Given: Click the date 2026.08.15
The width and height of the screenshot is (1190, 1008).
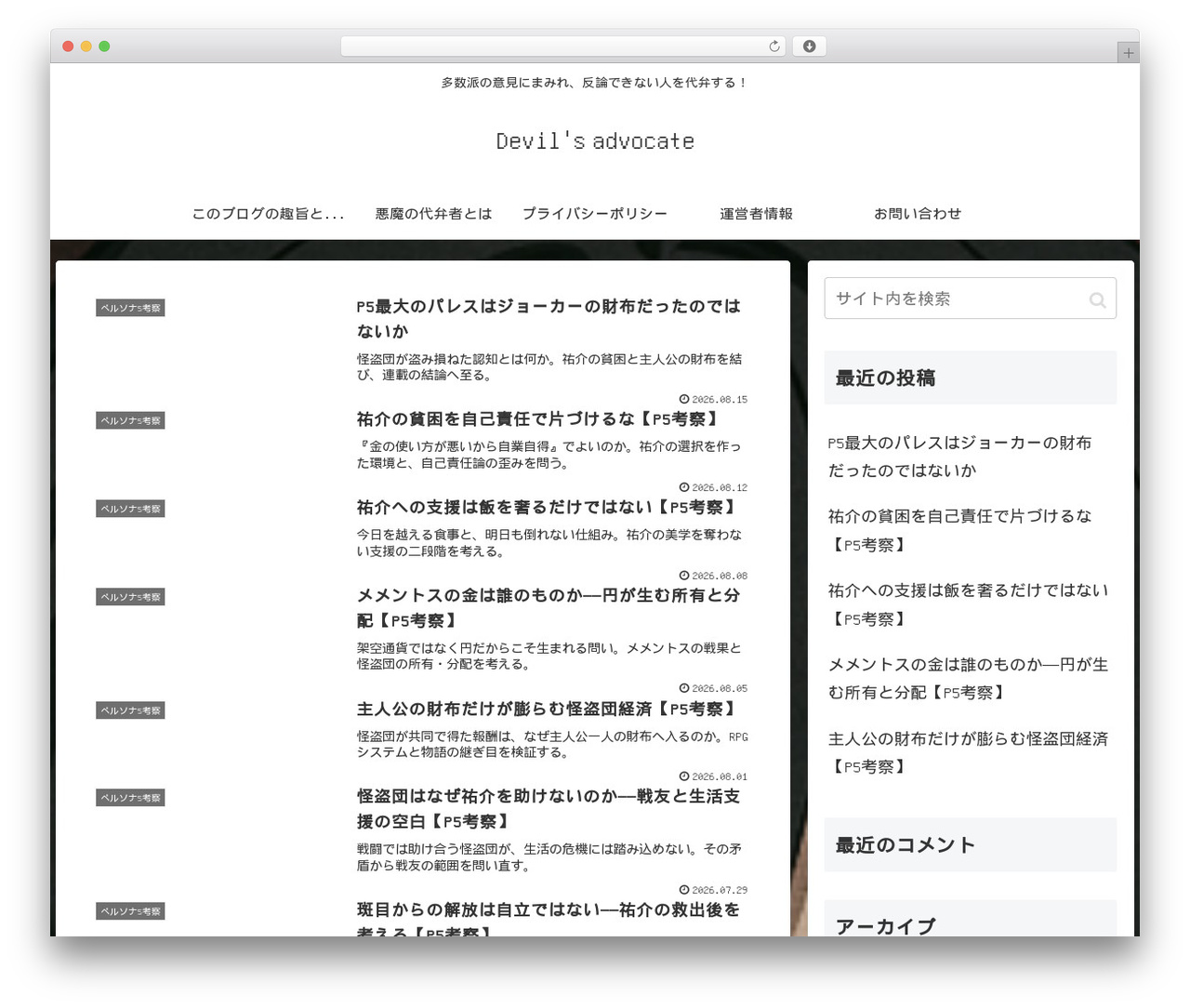Looking at the screenshot, I should pyautogui.click(x=713, y=400).
